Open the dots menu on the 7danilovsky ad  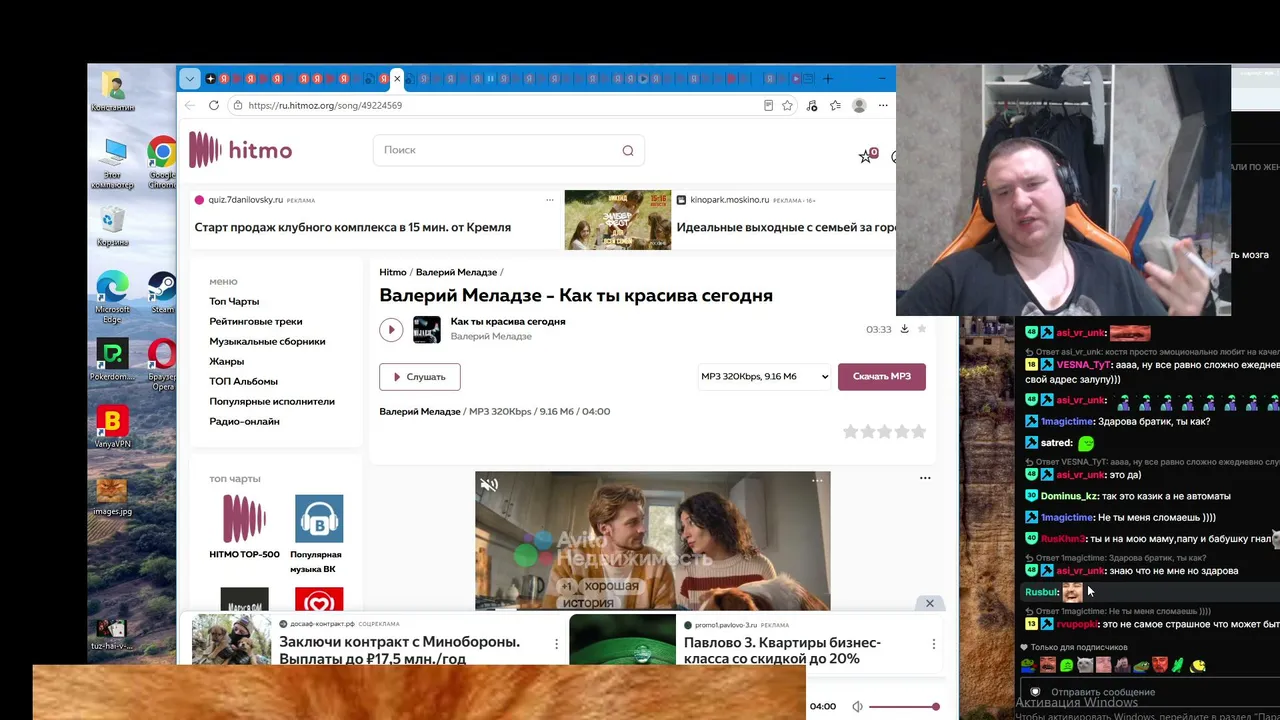tap(550, 200)
